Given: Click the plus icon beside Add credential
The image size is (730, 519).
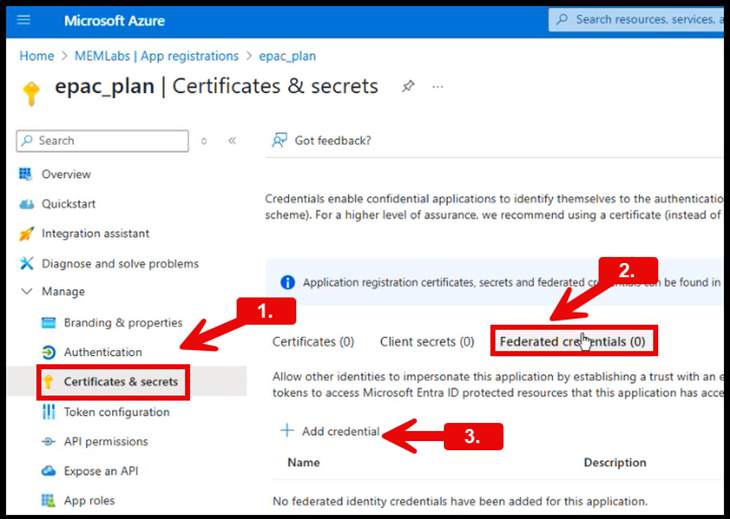Looking at the screenshot, I should pyautogui.click(x=287, y=431).
